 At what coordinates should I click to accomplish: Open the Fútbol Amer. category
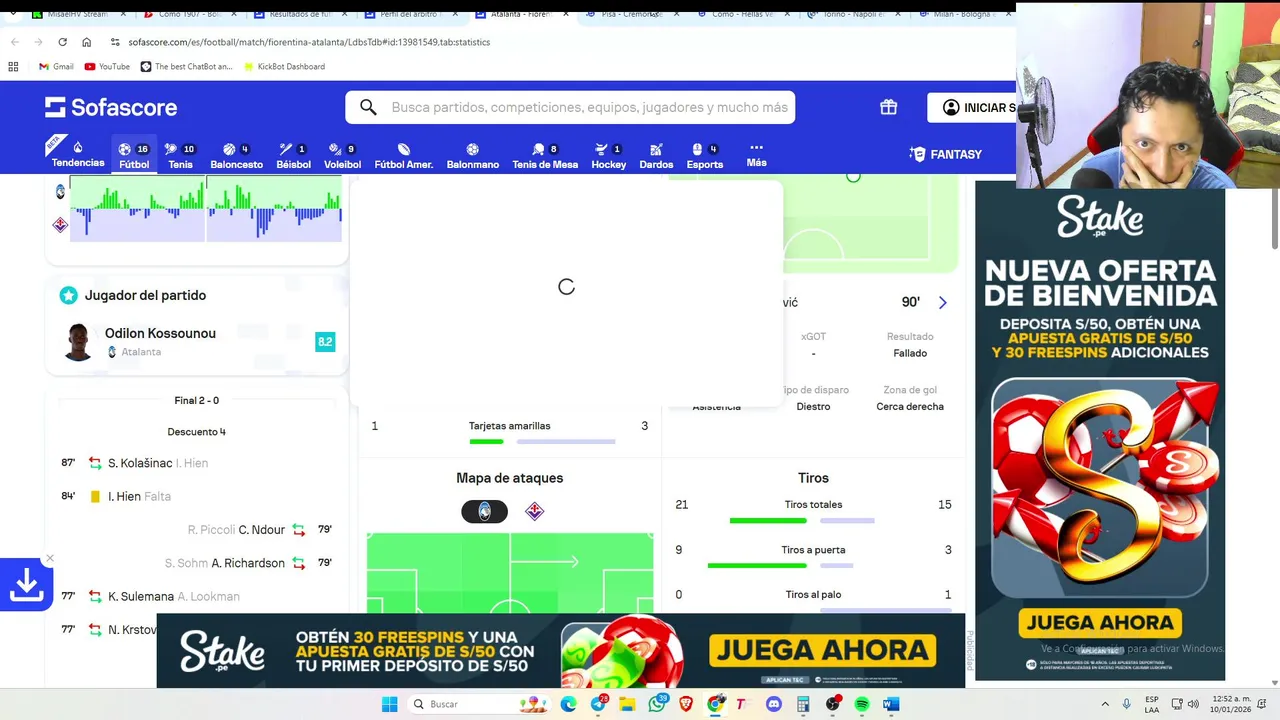tap(404, 156)
